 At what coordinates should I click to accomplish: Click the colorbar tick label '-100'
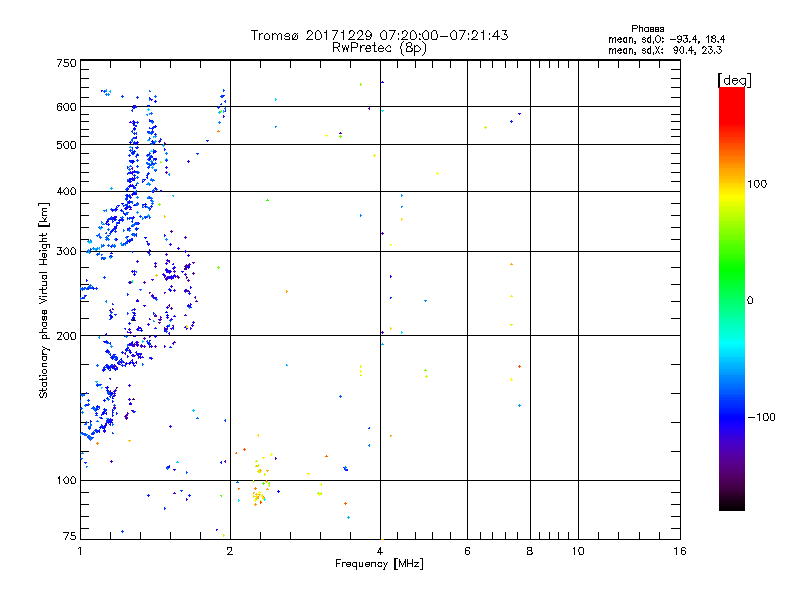coord(762,417)
